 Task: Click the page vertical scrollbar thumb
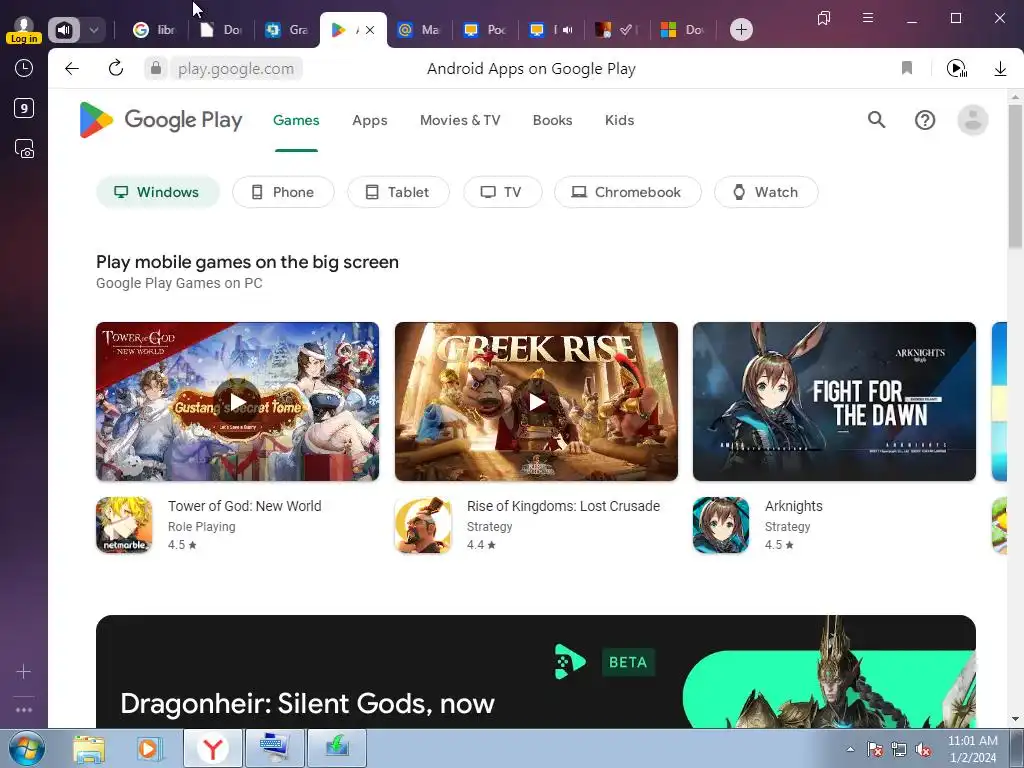click(x=1015, y=176)
